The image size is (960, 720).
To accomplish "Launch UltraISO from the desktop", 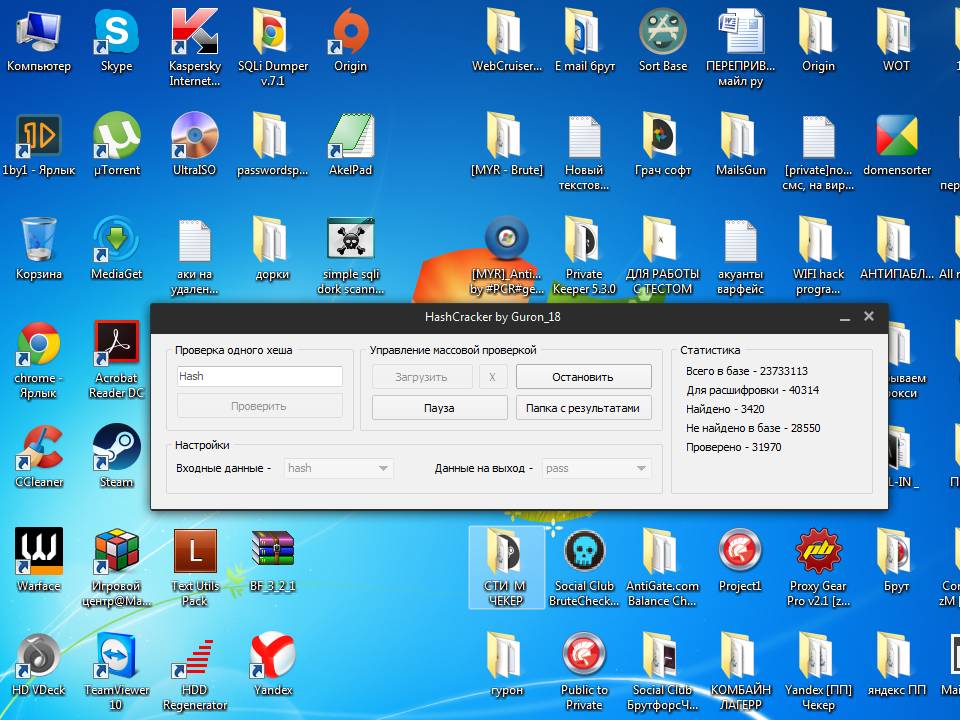I will (x=194, y=138).
